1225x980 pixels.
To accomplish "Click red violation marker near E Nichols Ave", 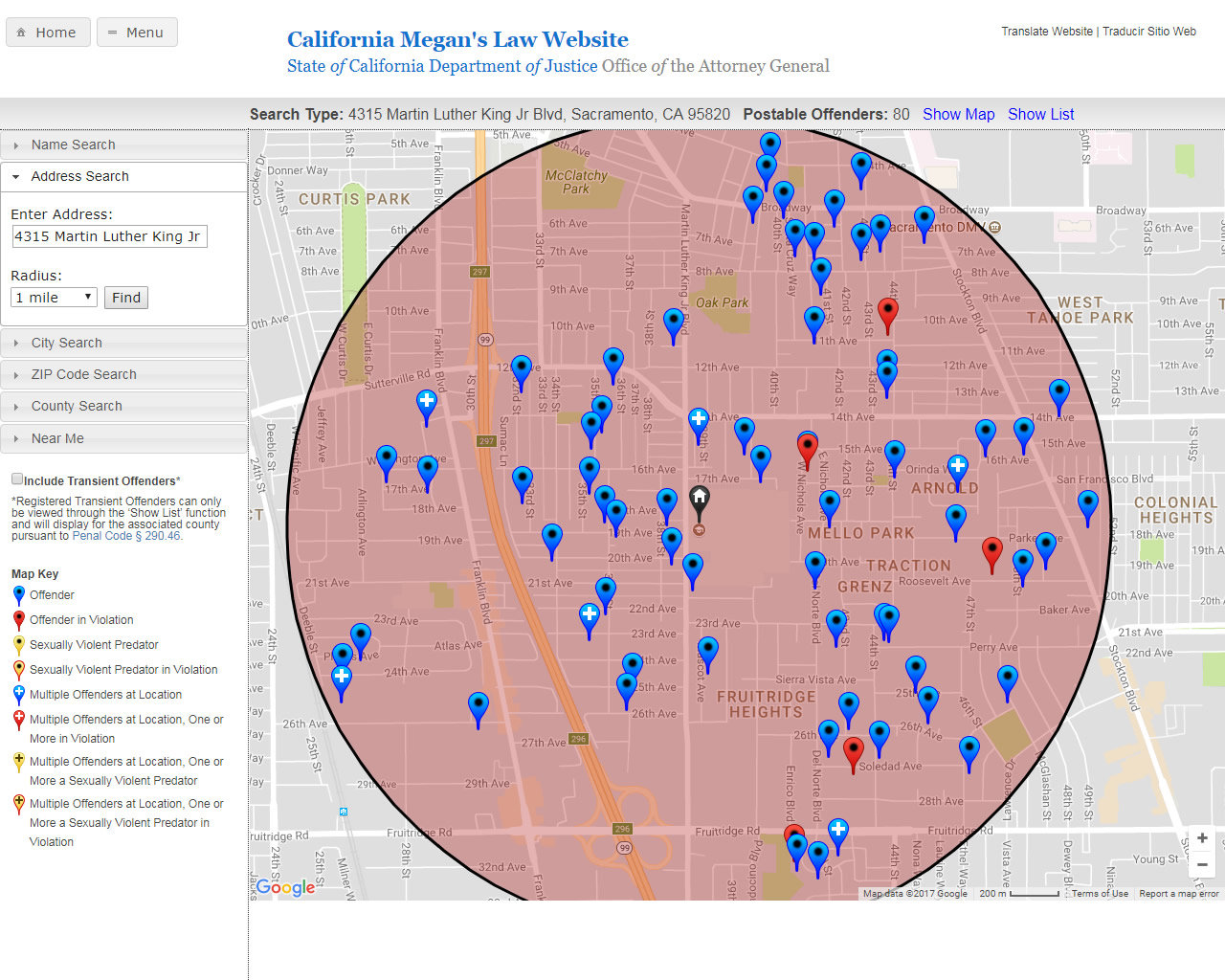I will click(808, 451).
